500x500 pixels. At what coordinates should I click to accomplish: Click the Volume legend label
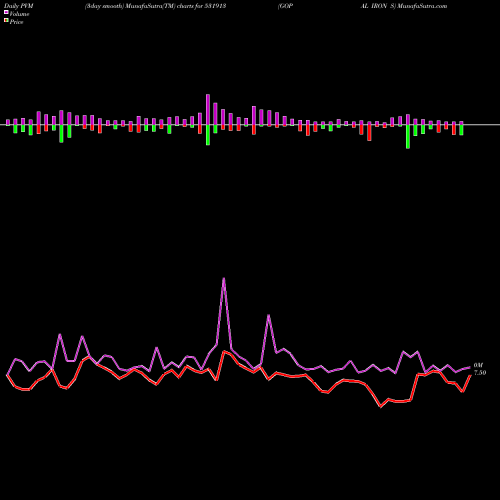tap(19, 14)
